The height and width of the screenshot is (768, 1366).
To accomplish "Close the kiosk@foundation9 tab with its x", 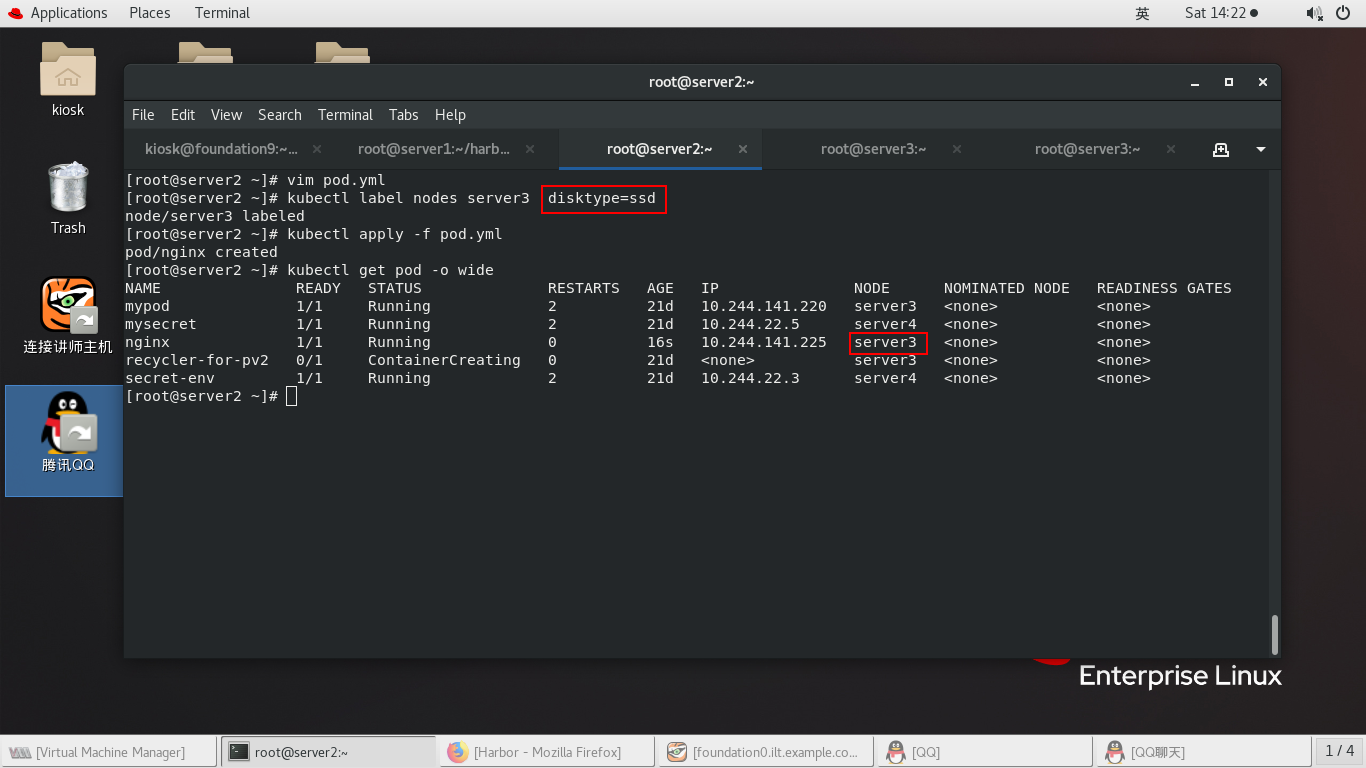I will pos(316,148).
